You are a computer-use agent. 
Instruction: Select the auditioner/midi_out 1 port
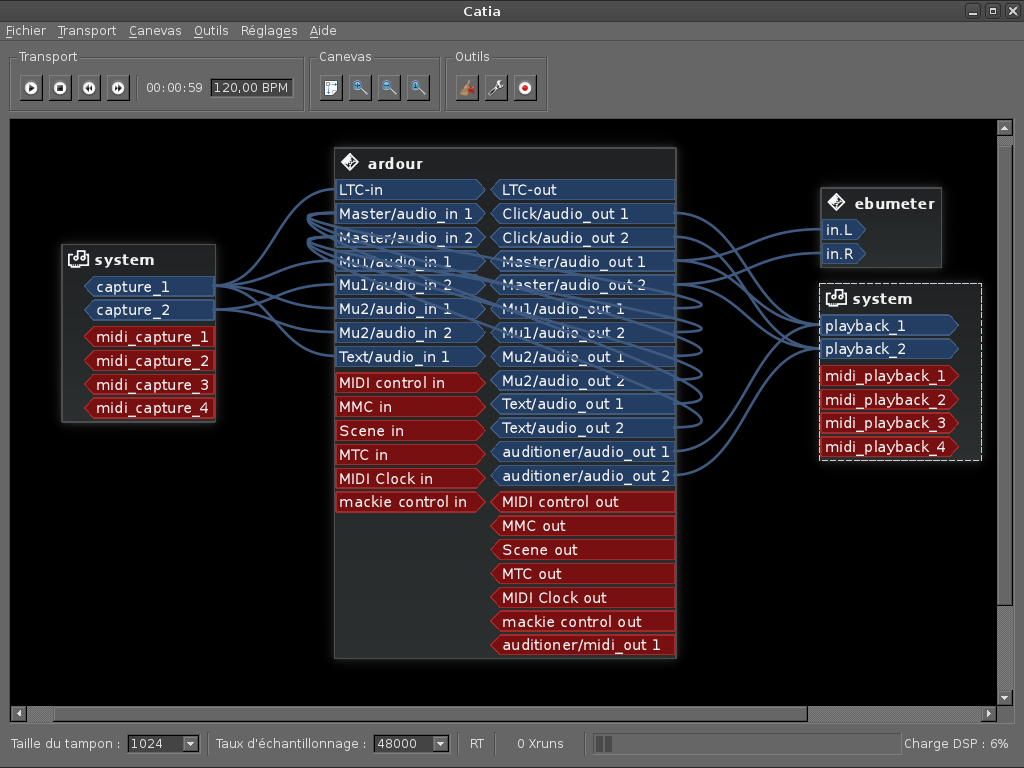pos(583,645)
